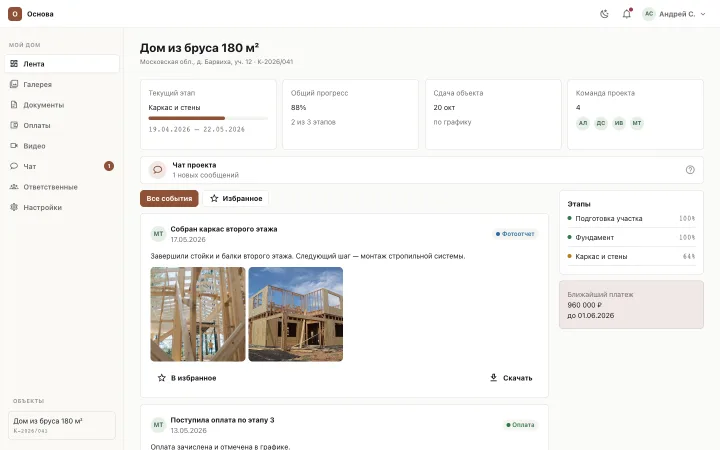720x450 pixels.
Task: Select Каркас и стены stage in Этапы
Action: point(631,256)
